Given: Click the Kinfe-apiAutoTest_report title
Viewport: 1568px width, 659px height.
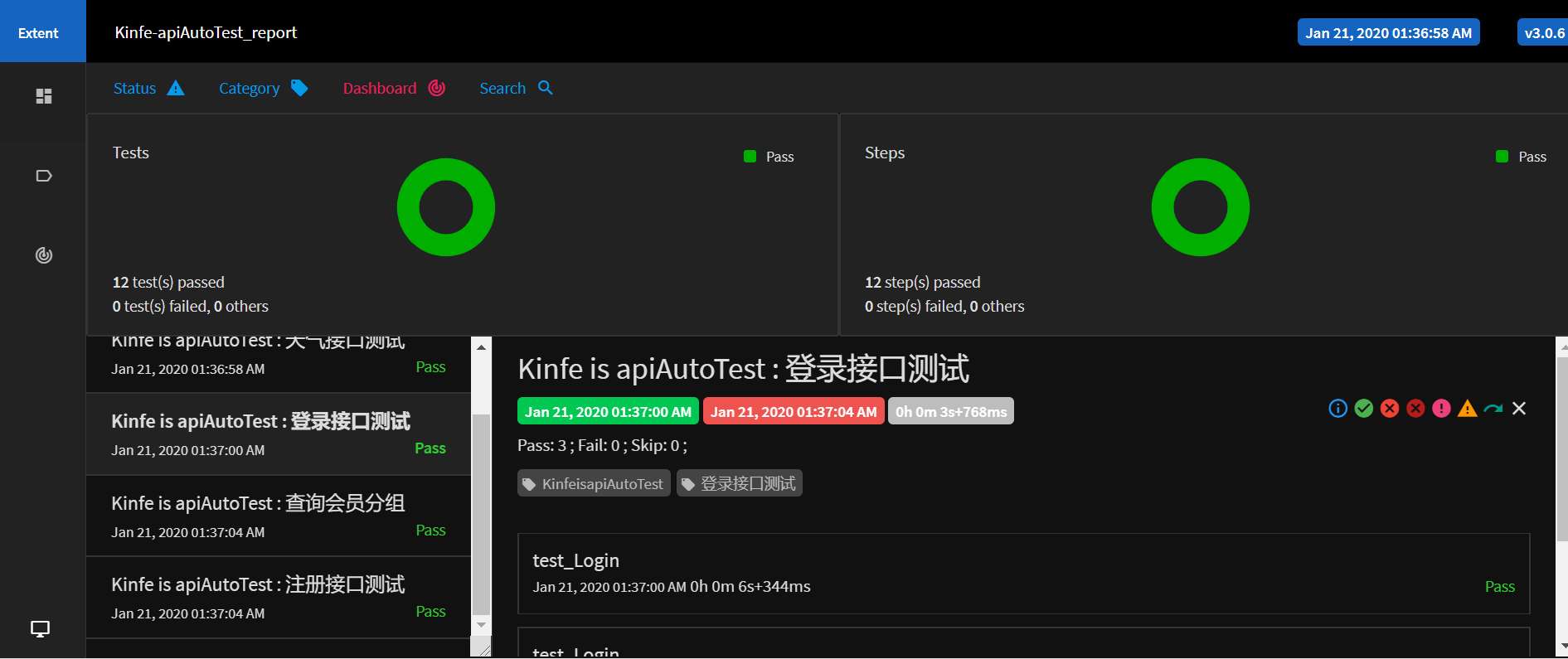Looking at the screenshot, I should click(x=206, y=32).
